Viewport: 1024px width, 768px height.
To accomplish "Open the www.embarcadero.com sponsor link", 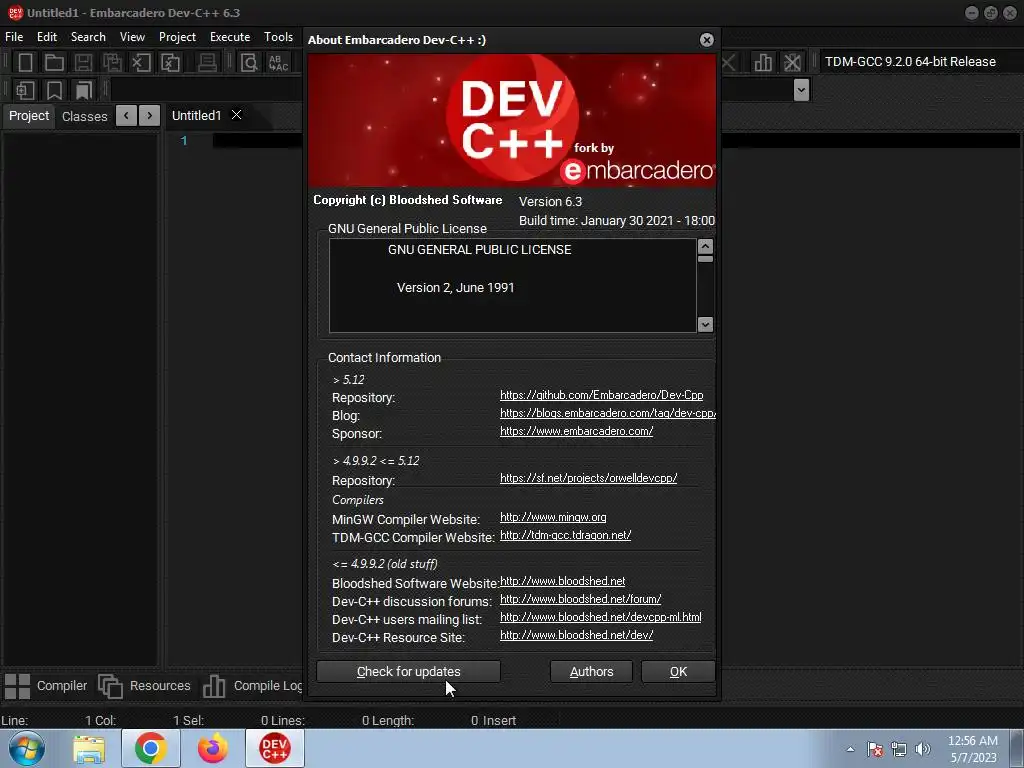I will (x=577, y=431).
